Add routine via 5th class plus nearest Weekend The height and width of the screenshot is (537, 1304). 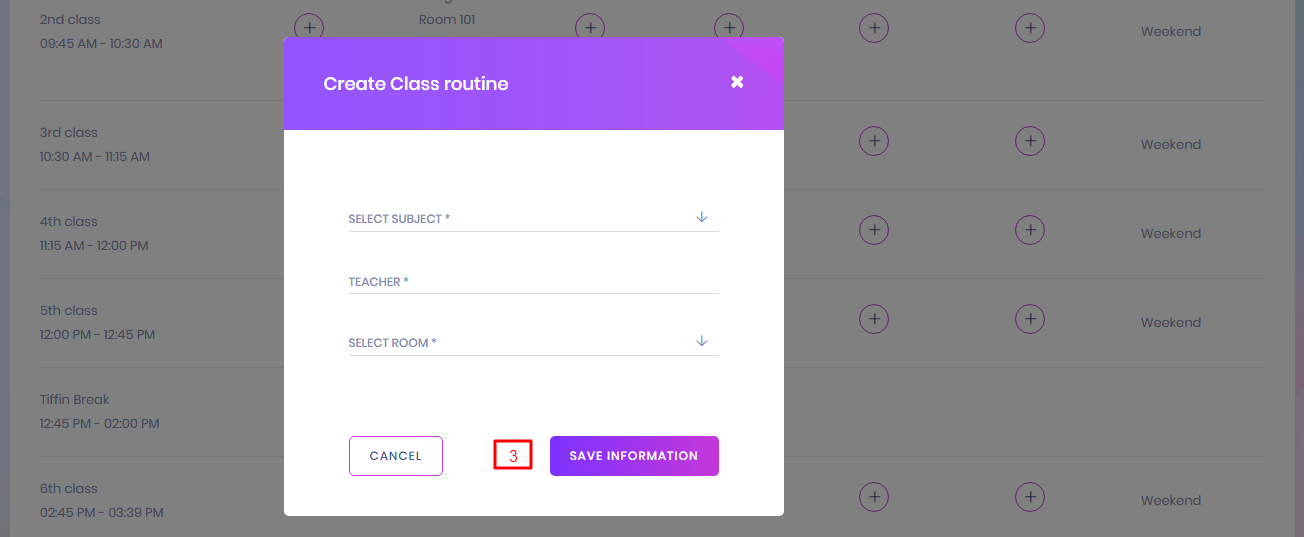1030,319
